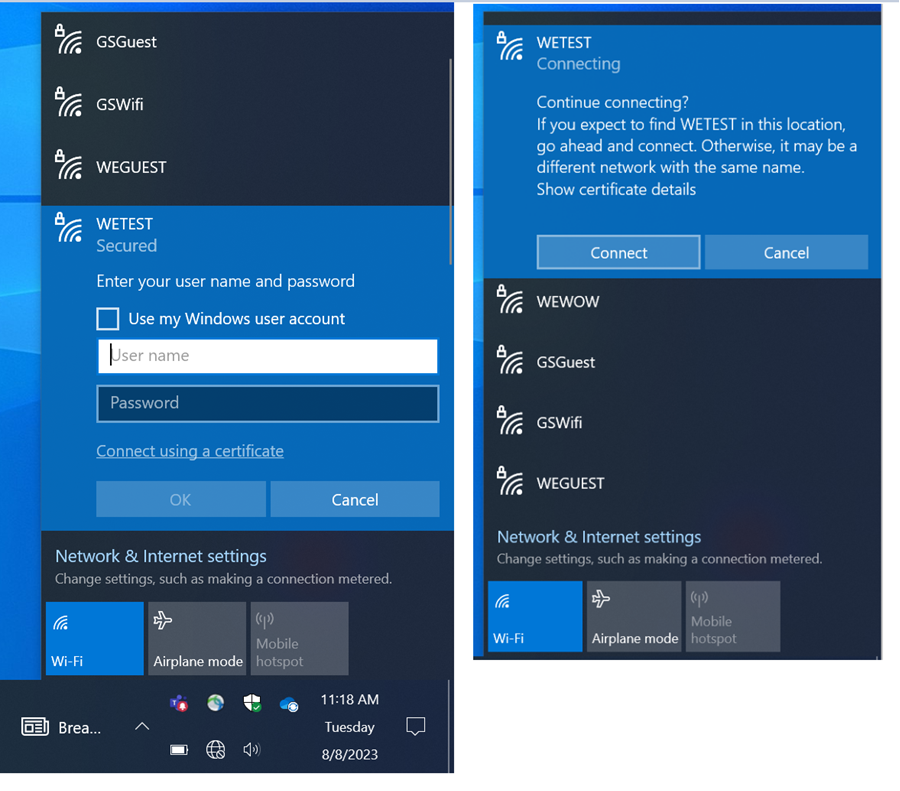Click inside the User name field
Screen dimensions: 900x791
[267, 356]
